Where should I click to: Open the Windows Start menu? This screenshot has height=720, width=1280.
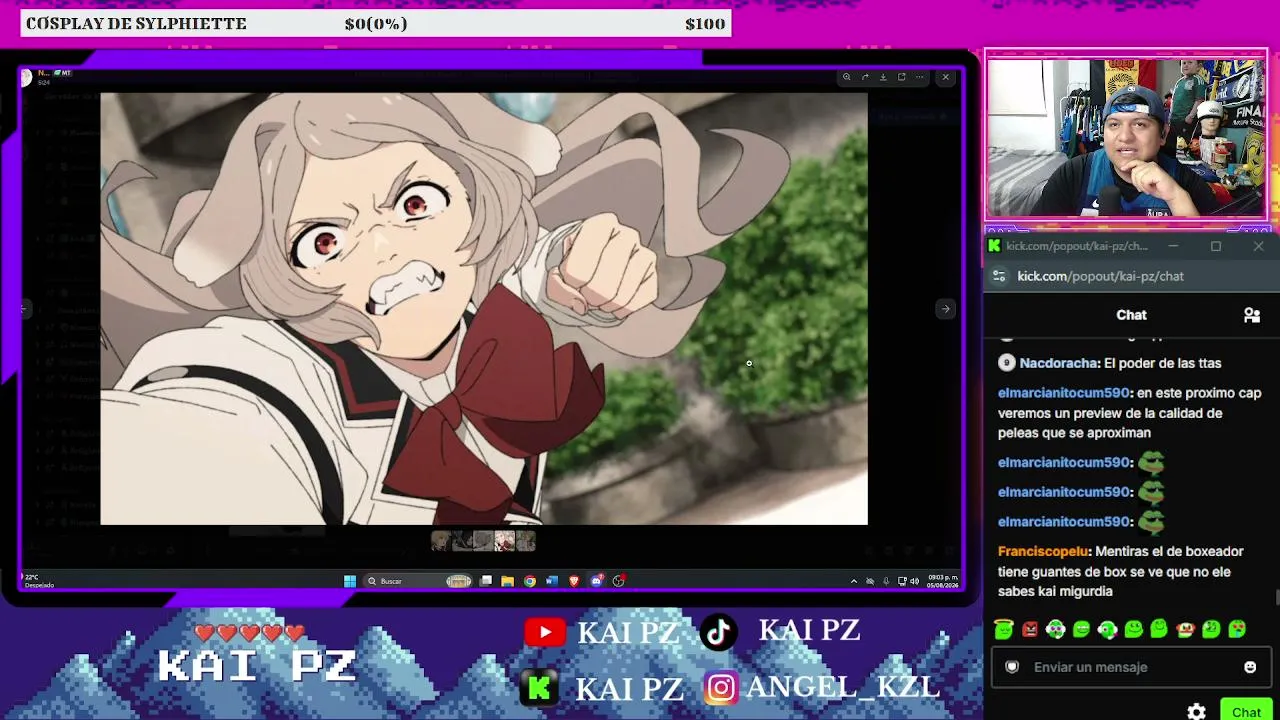[350, 581]
